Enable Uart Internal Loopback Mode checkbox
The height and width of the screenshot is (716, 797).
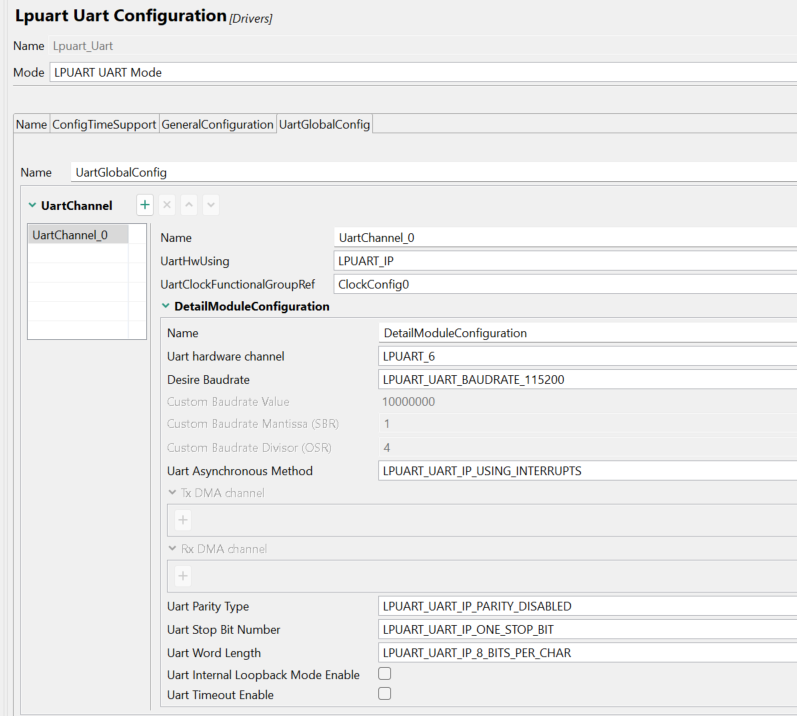pyautogui.click(x=384, y=674)
